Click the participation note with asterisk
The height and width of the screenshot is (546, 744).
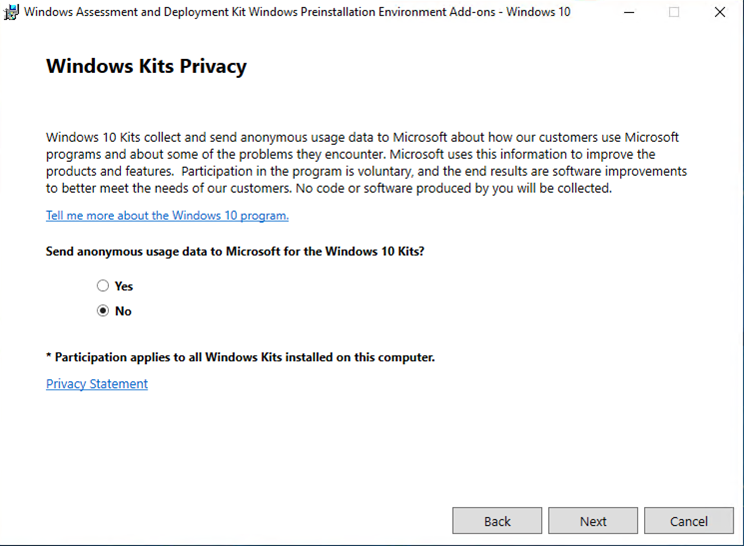coord(240,357)
